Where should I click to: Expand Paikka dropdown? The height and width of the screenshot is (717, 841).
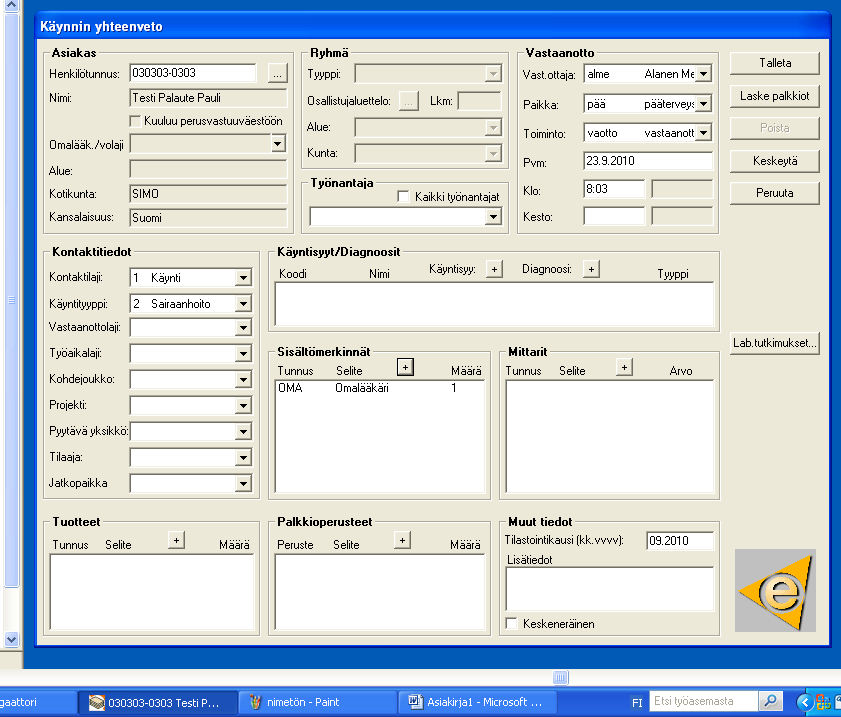pos(704,104)
